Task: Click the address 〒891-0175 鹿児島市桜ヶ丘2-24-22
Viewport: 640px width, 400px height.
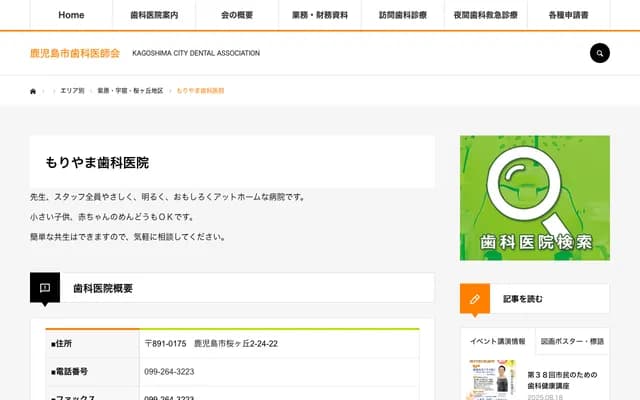Action: click(x=211, y=344)
